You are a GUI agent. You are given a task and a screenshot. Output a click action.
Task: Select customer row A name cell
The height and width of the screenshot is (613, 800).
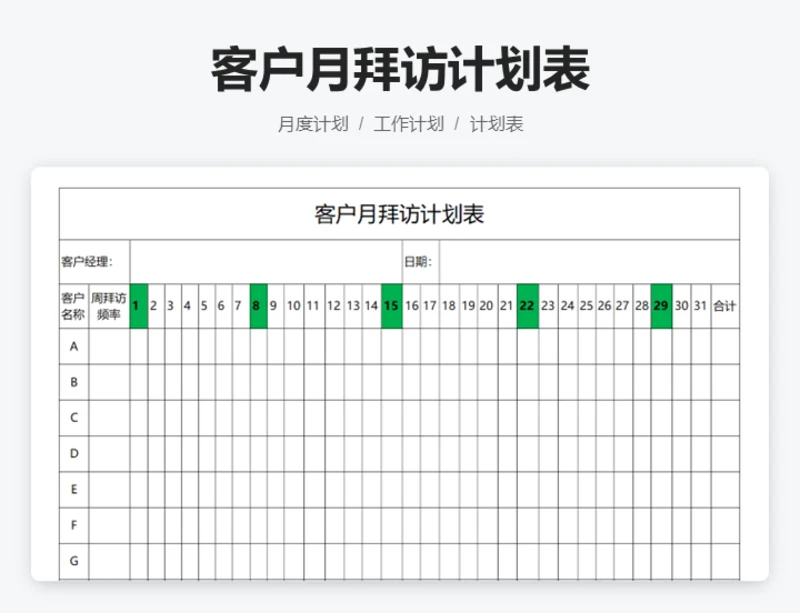click(x=74, y=347)
